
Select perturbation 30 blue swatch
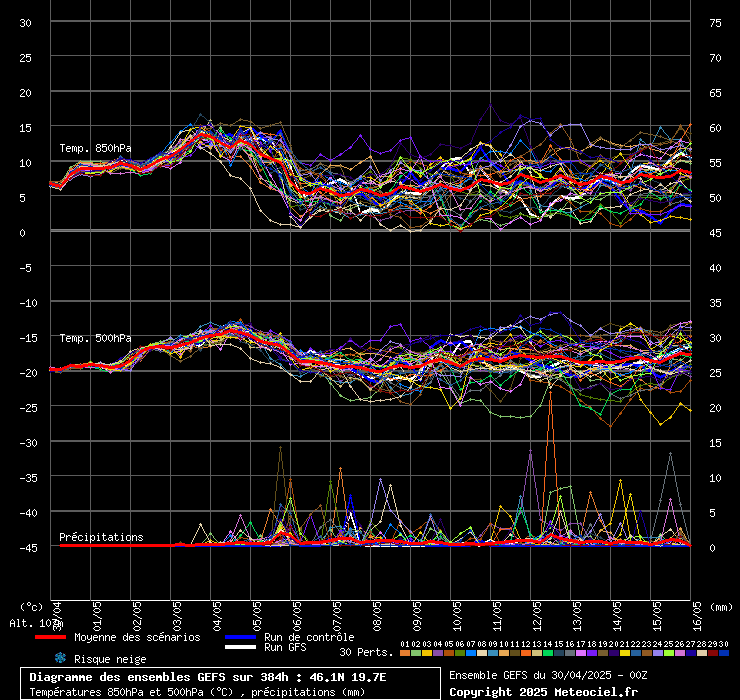click(x=723, y=653)
